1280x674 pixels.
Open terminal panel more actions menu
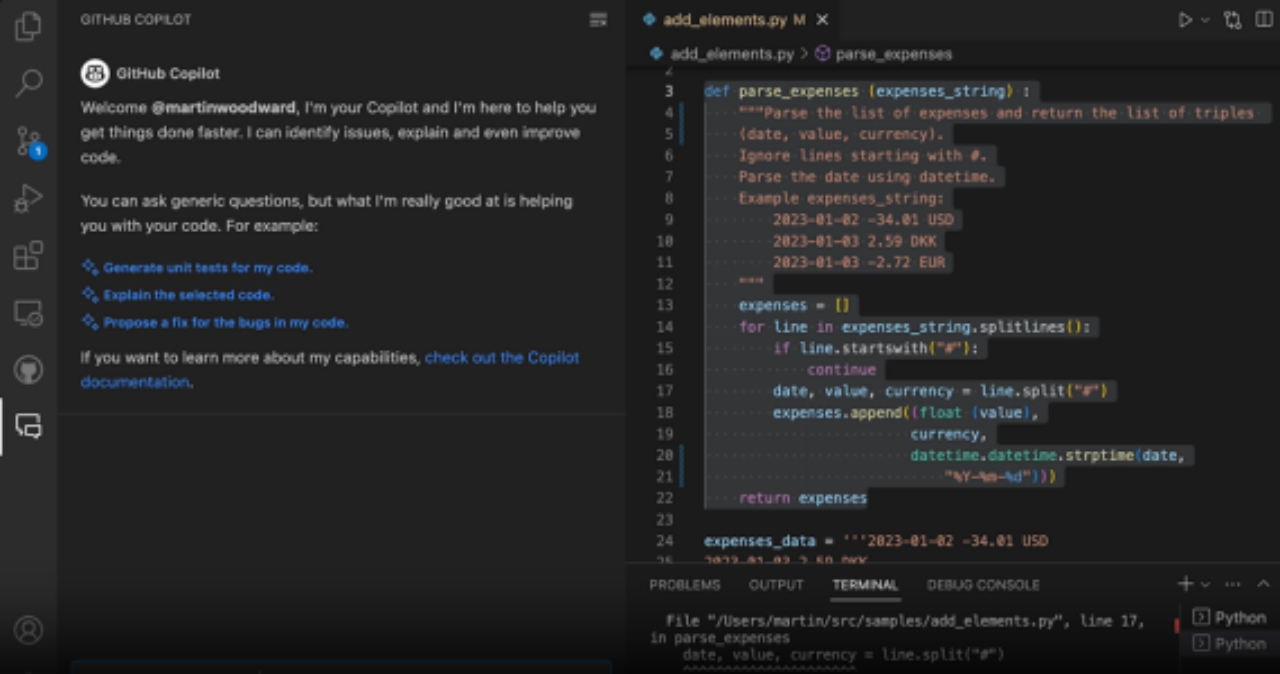coord(1233,584)
